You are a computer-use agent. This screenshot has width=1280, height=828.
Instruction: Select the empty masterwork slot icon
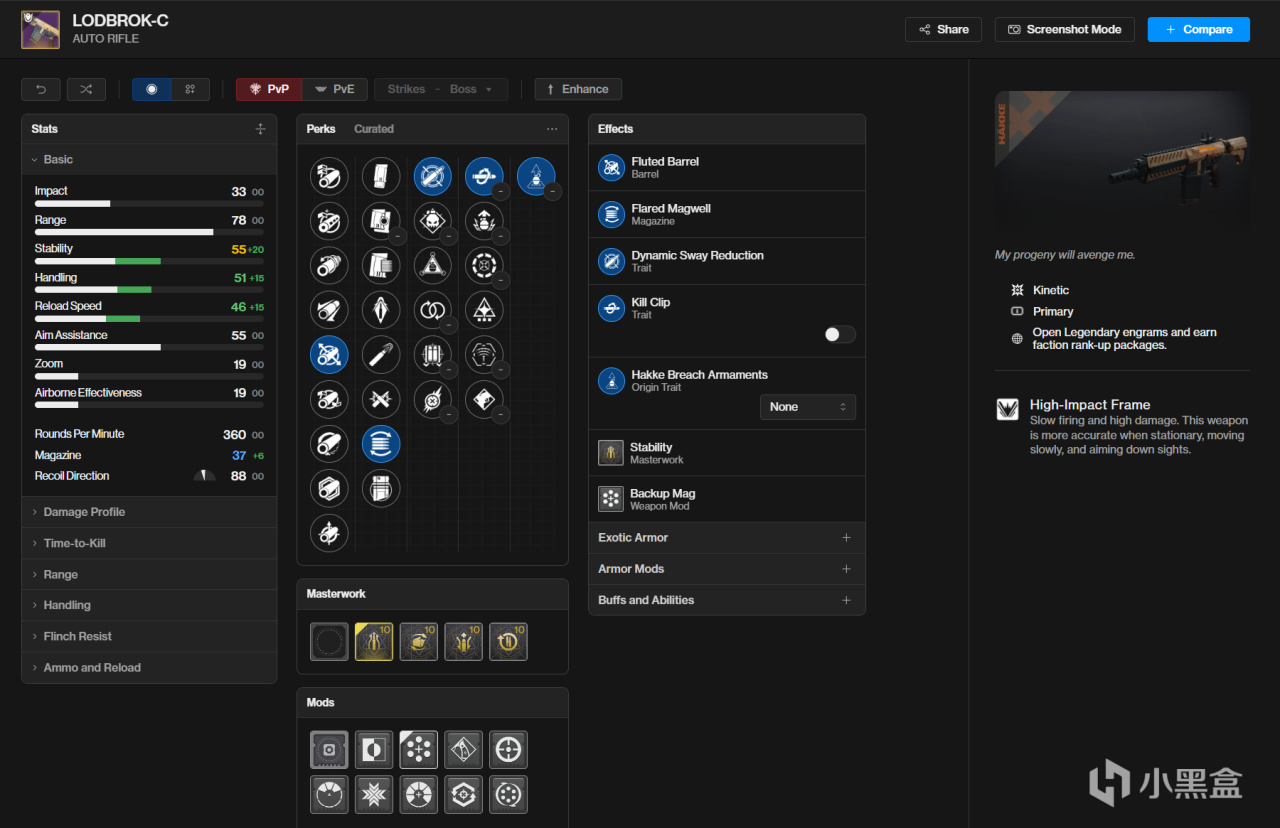tap(329, 642)
